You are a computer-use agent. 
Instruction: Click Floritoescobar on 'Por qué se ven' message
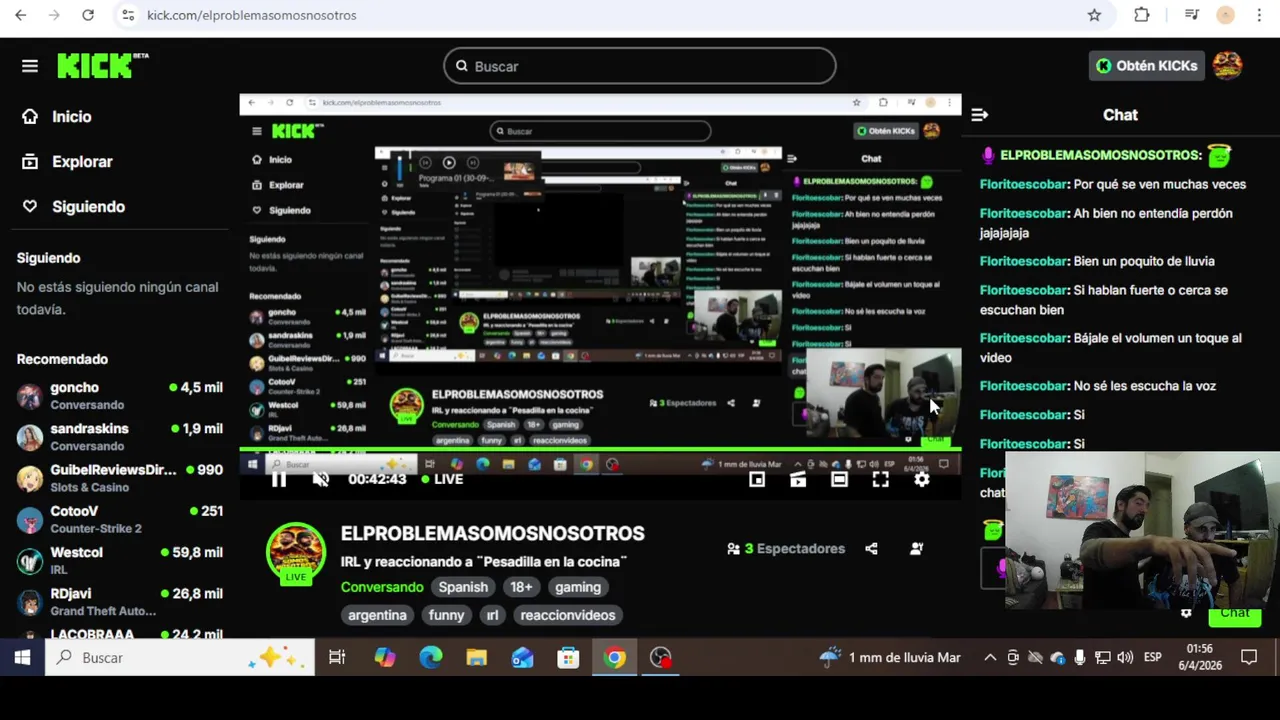pyautogui.click(x=1024, y=184)
